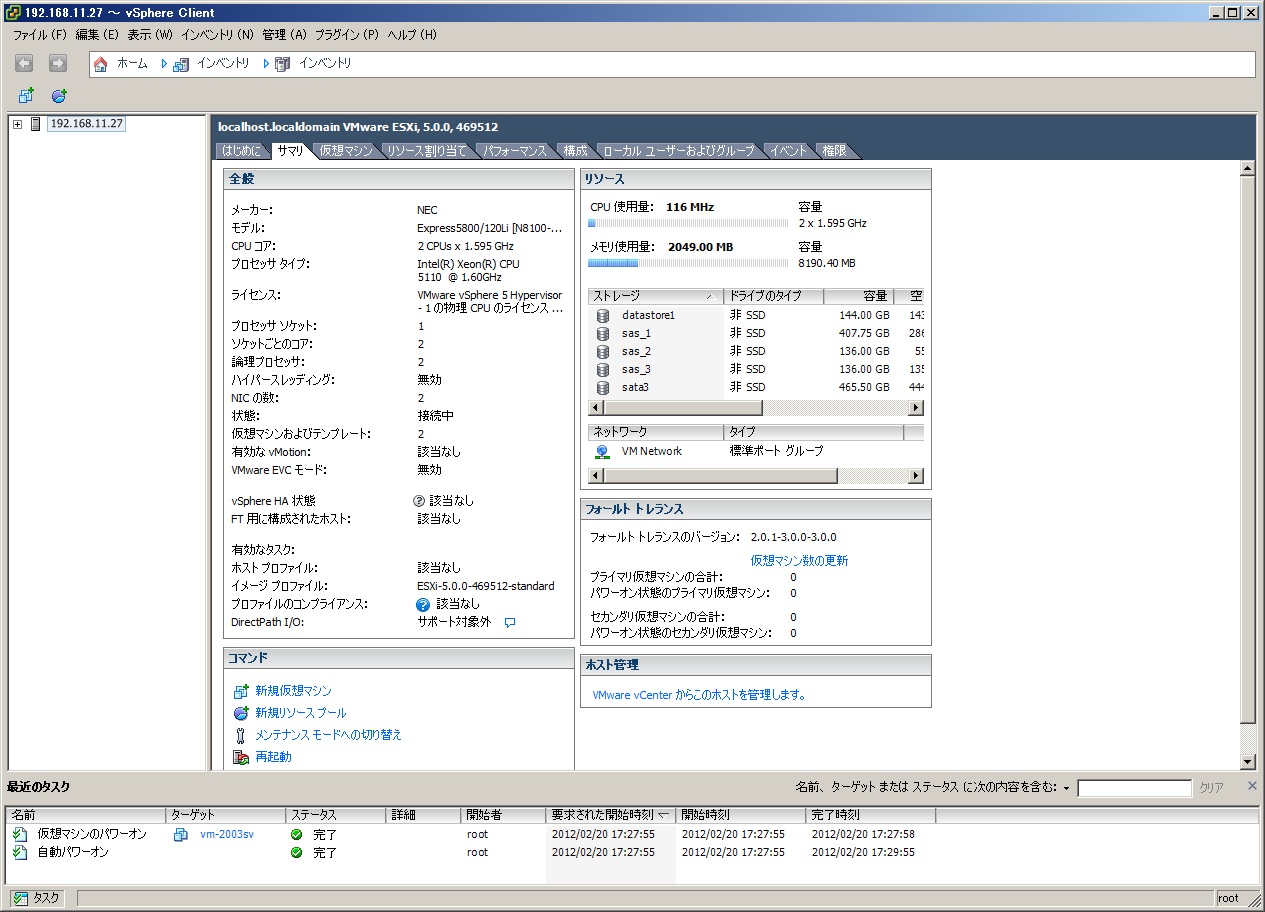1265x912 pixels.
Task: Click the storage list horizontal scrollbar
Action: click(755, 408)
